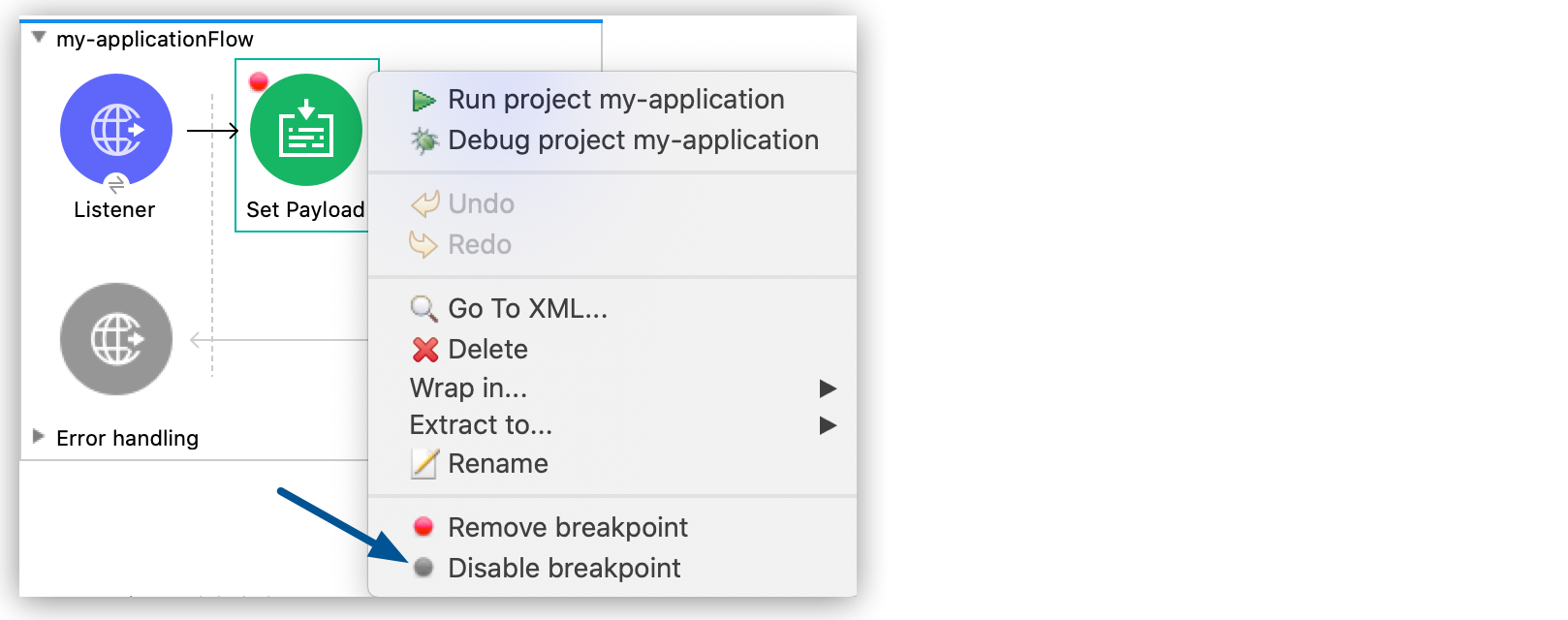Click the red breakpoint dot on Set Payload

(258, 82)
